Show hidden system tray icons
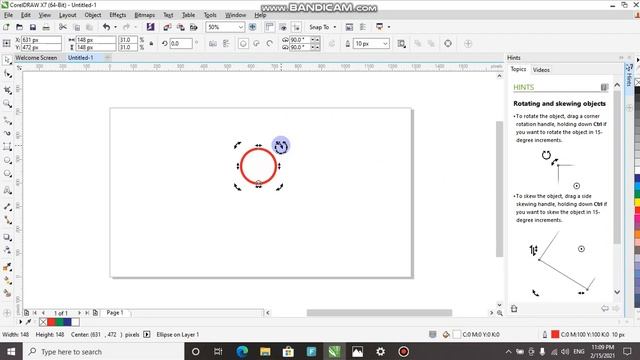 (x=508, y=352)
